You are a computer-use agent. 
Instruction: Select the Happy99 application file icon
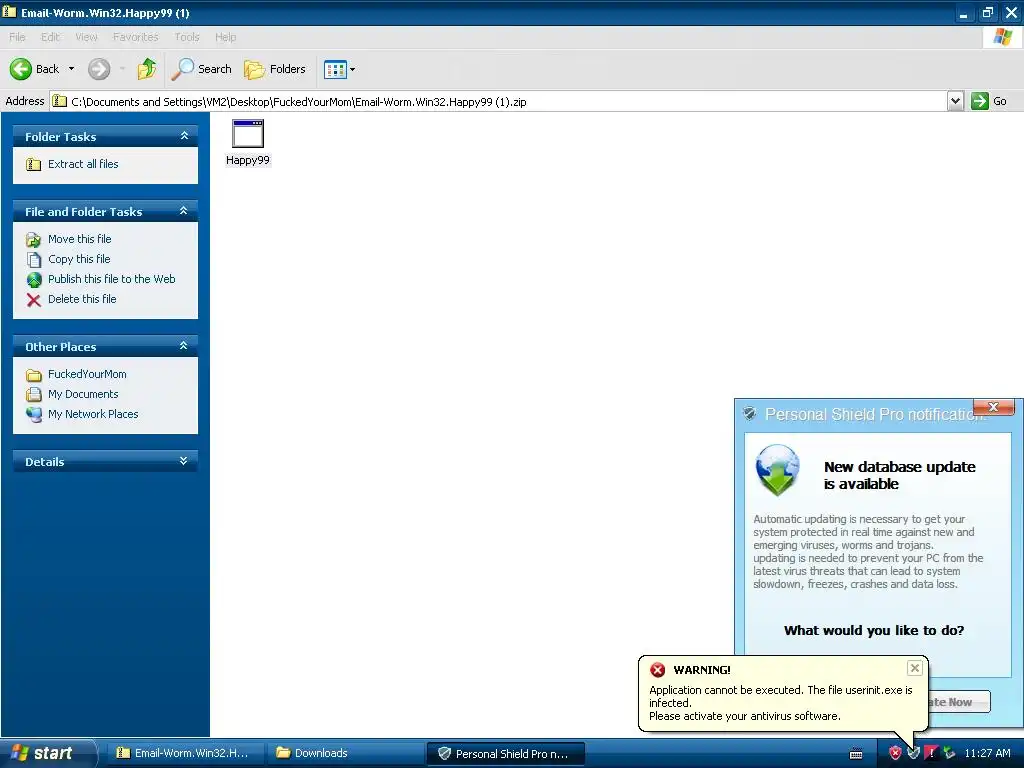click(x=248, y=134)
